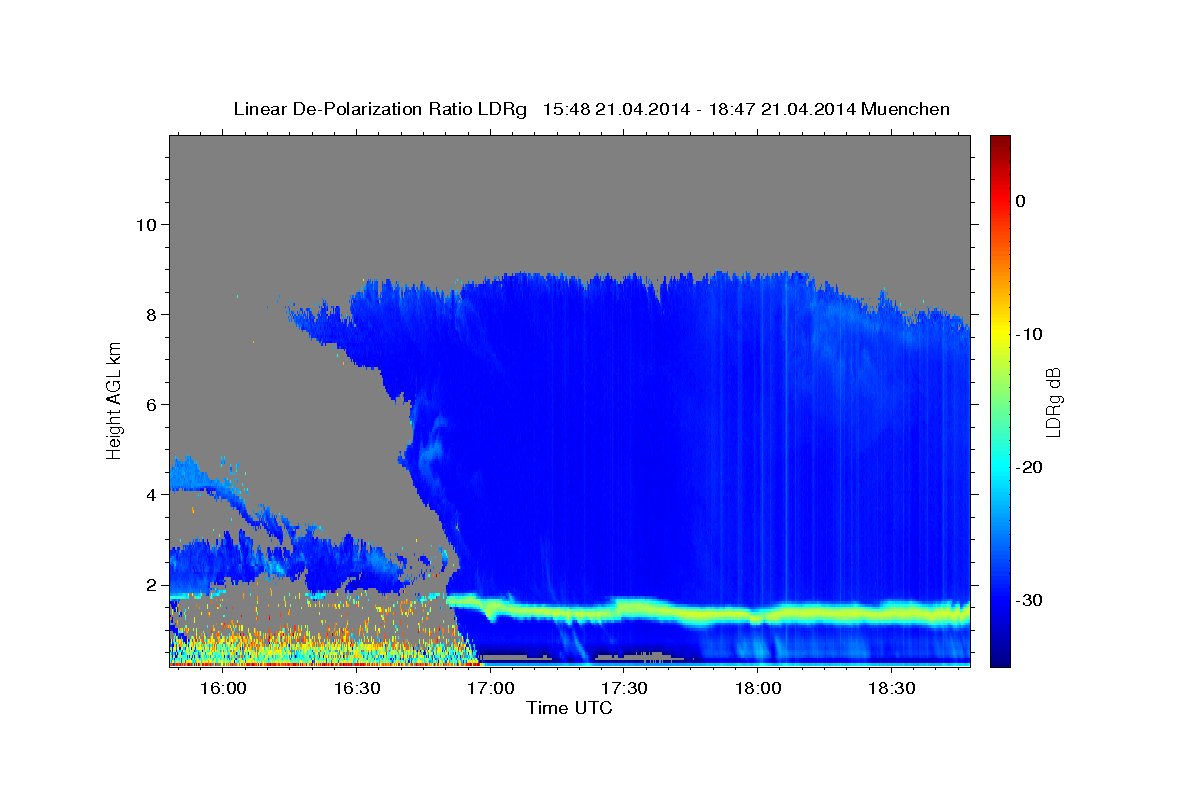Viewport: 1200px width, 800px height.
Task: Click the height tick label 2
Action: (x=151, y=584)
